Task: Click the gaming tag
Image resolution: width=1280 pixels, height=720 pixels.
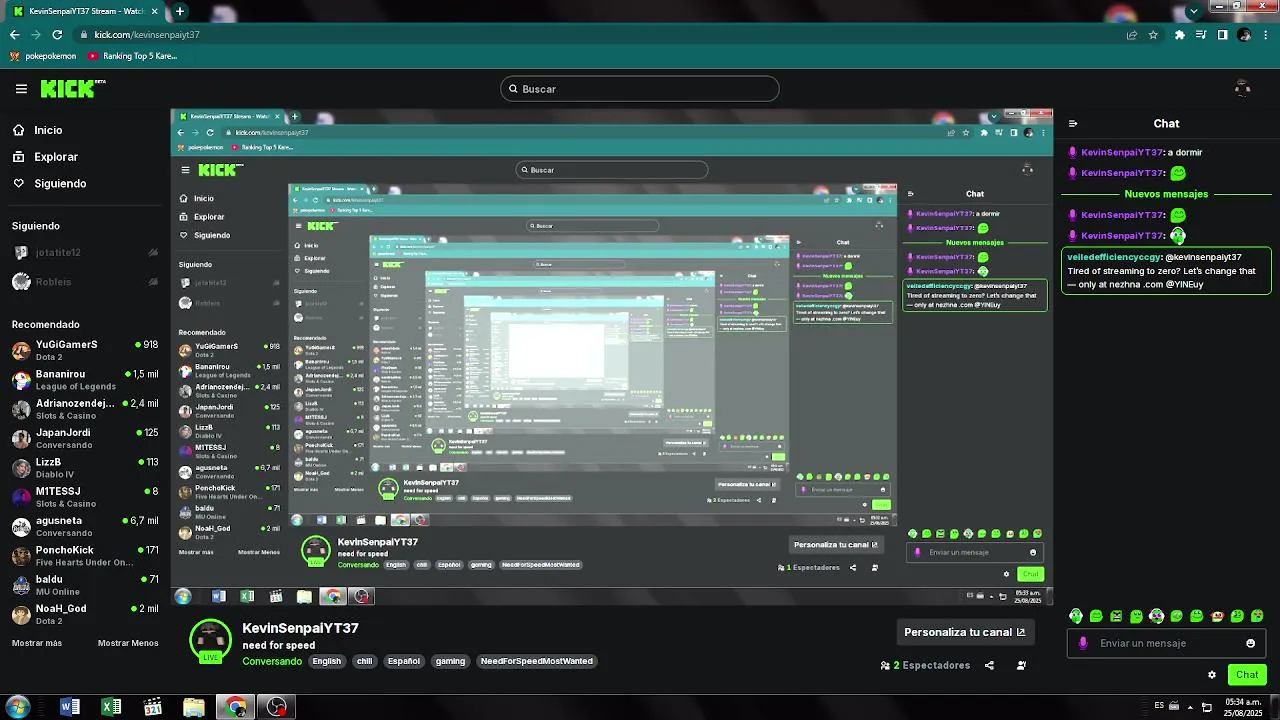Action: click(x=450, y=661)
